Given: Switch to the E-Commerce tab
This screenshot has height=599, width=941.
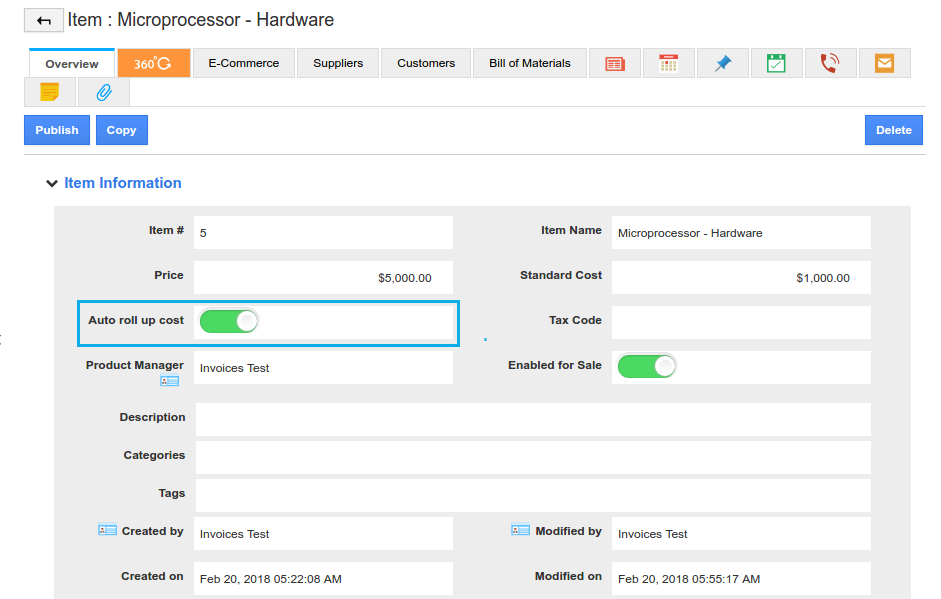Looking at the screenshot, I should point(244,63).
